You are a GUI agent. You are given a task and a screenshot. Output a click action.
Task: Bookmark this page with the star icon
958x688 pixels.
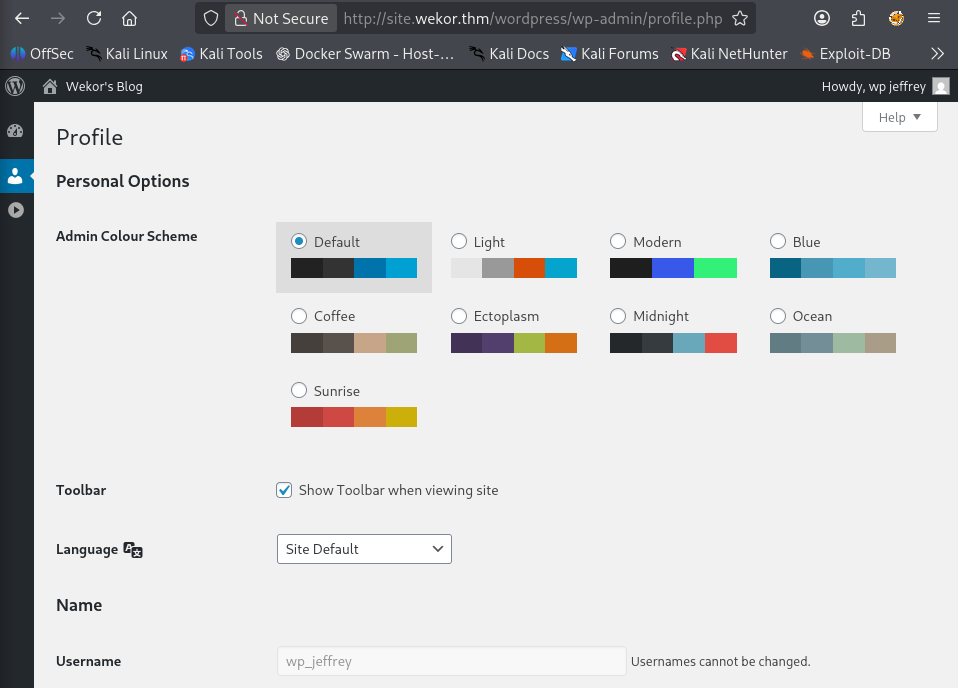[x=740, y=18]
